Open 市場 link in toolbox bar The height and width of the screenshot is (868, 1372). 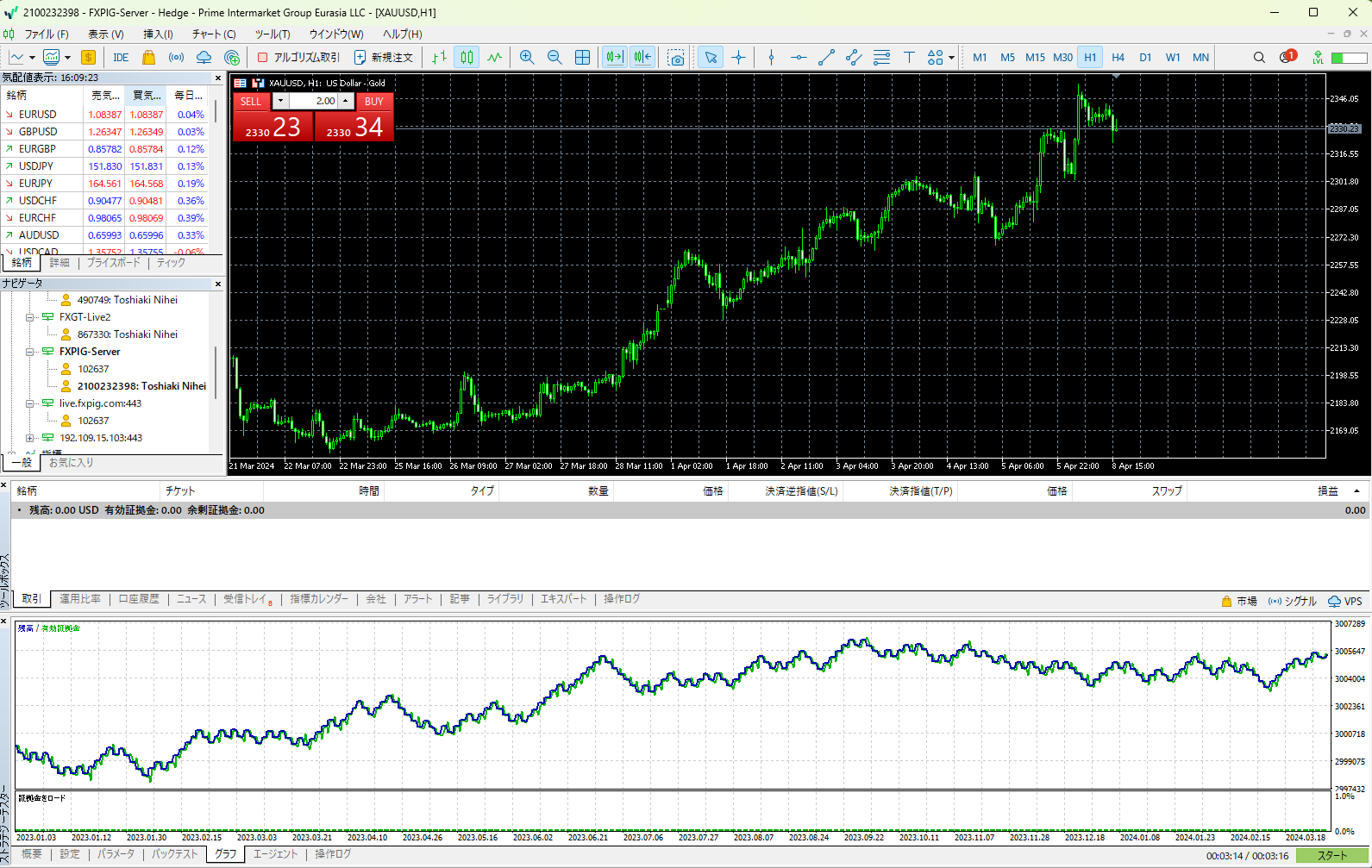click(1239, 602)
